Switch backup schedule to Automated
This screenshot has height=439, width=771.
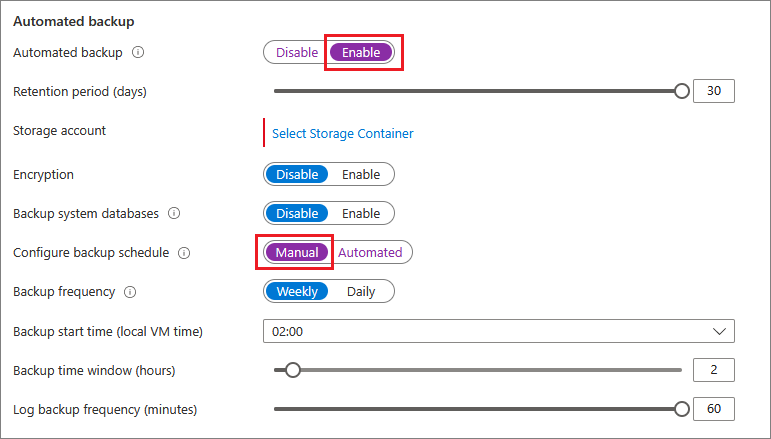point(370,252)
